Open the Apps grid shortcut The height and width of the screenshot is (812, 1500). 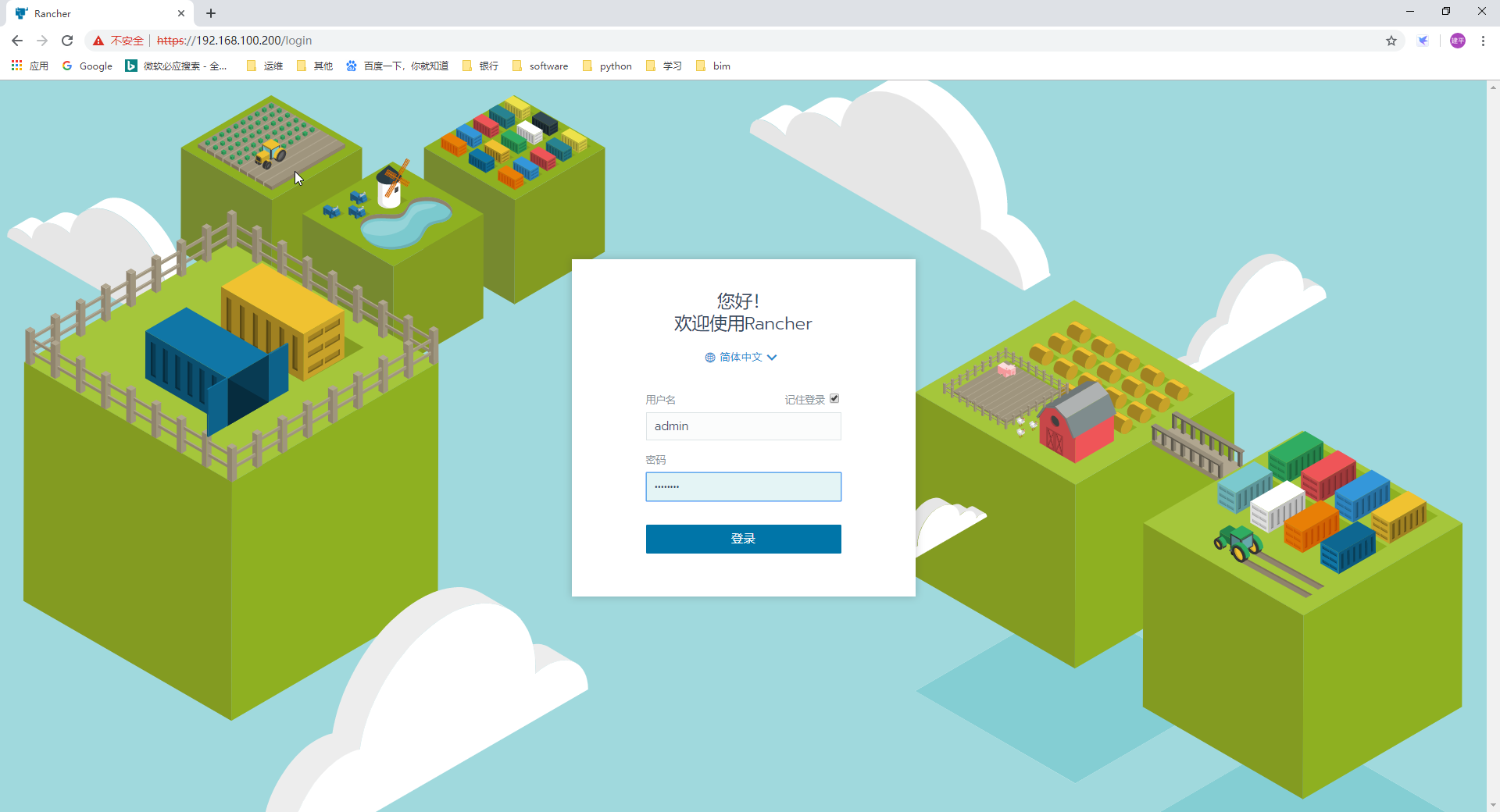coord(30,66)
